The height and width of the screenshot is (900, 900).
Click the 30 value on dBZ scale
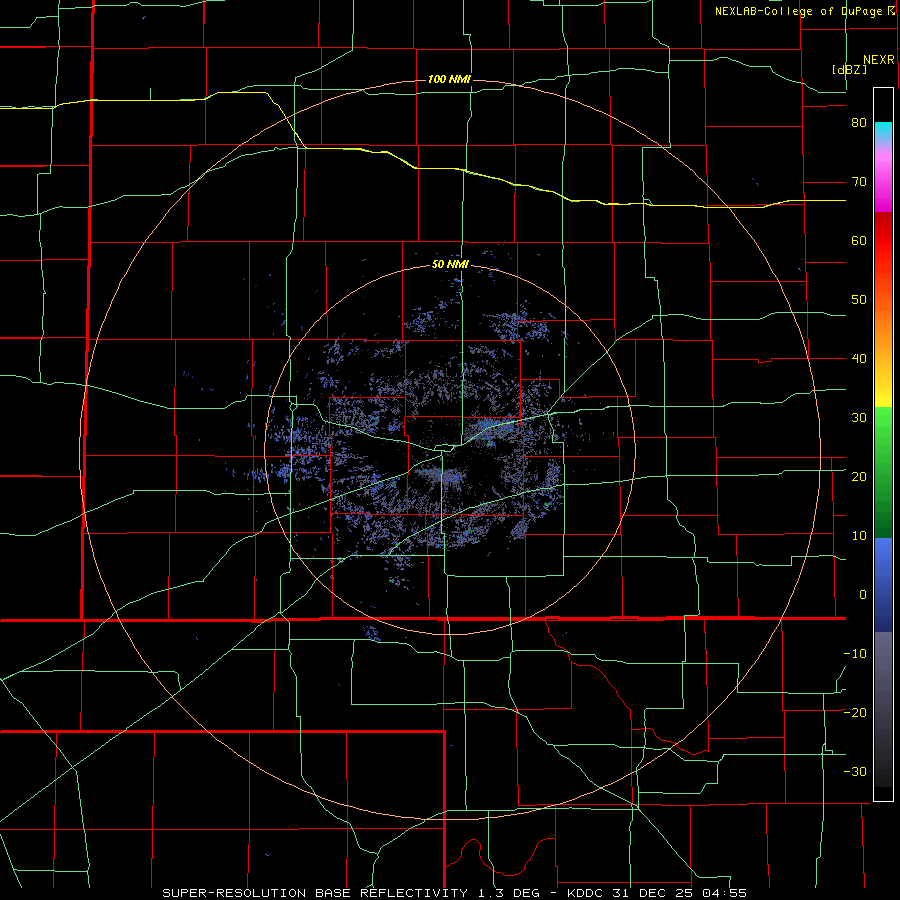pyautogui.click(x=859, y=418)
